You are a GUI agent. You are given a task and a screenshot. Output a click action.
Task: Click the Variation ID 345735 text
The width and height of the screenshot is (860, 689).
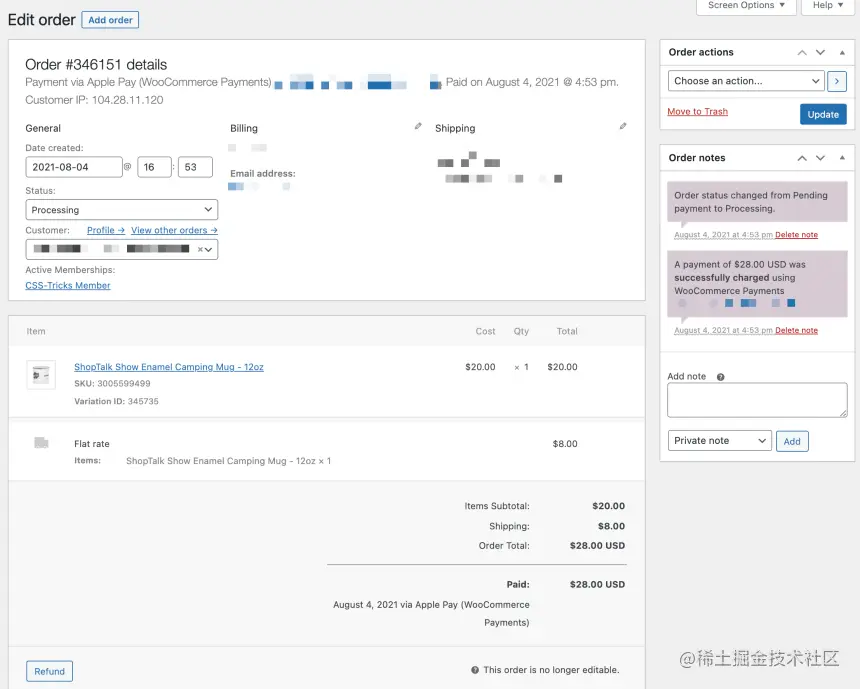pyautogui.click(x=116, y=401)
